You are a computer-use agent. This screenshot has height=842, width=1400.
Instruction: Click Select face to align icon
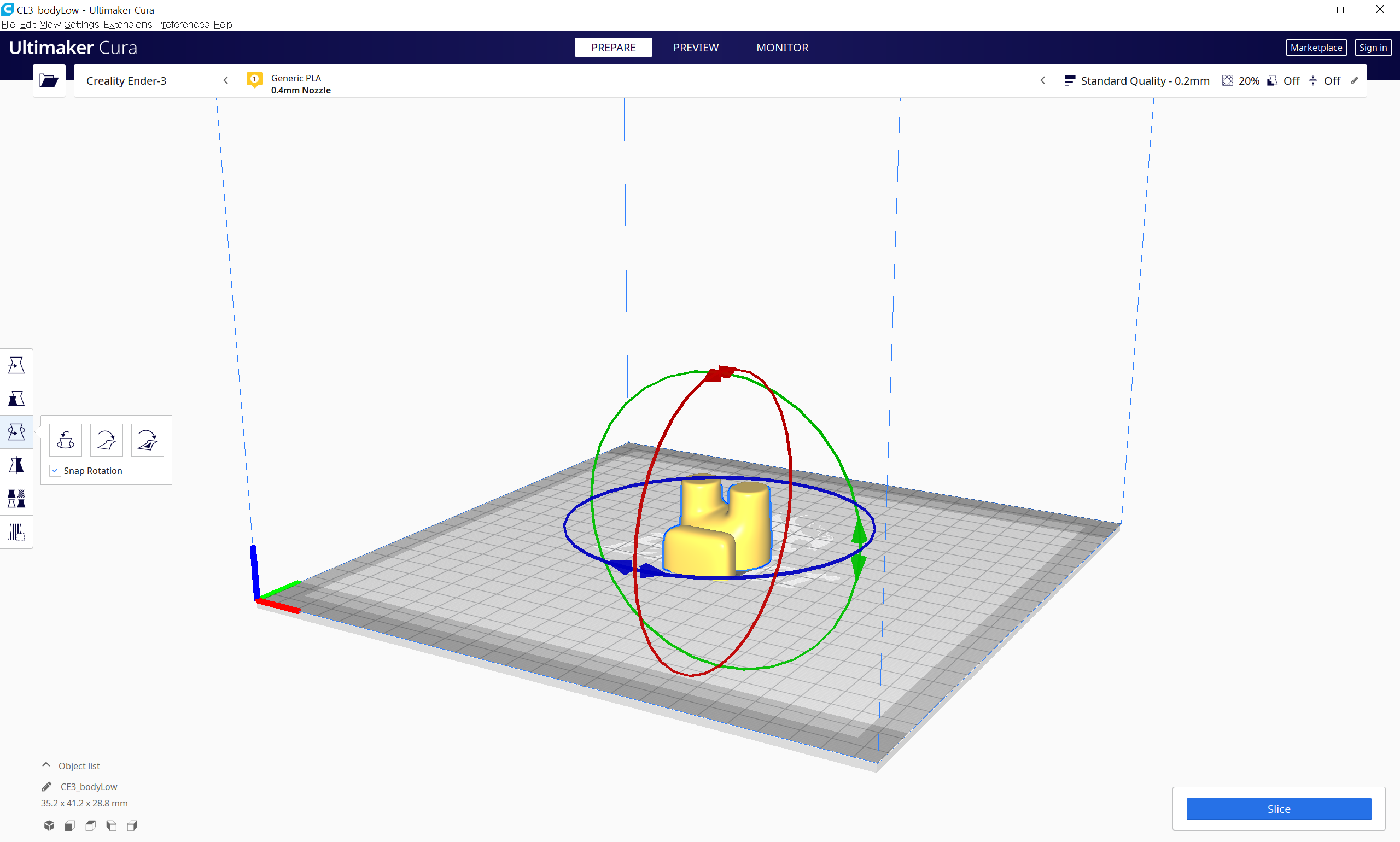(x=148, y=440)
